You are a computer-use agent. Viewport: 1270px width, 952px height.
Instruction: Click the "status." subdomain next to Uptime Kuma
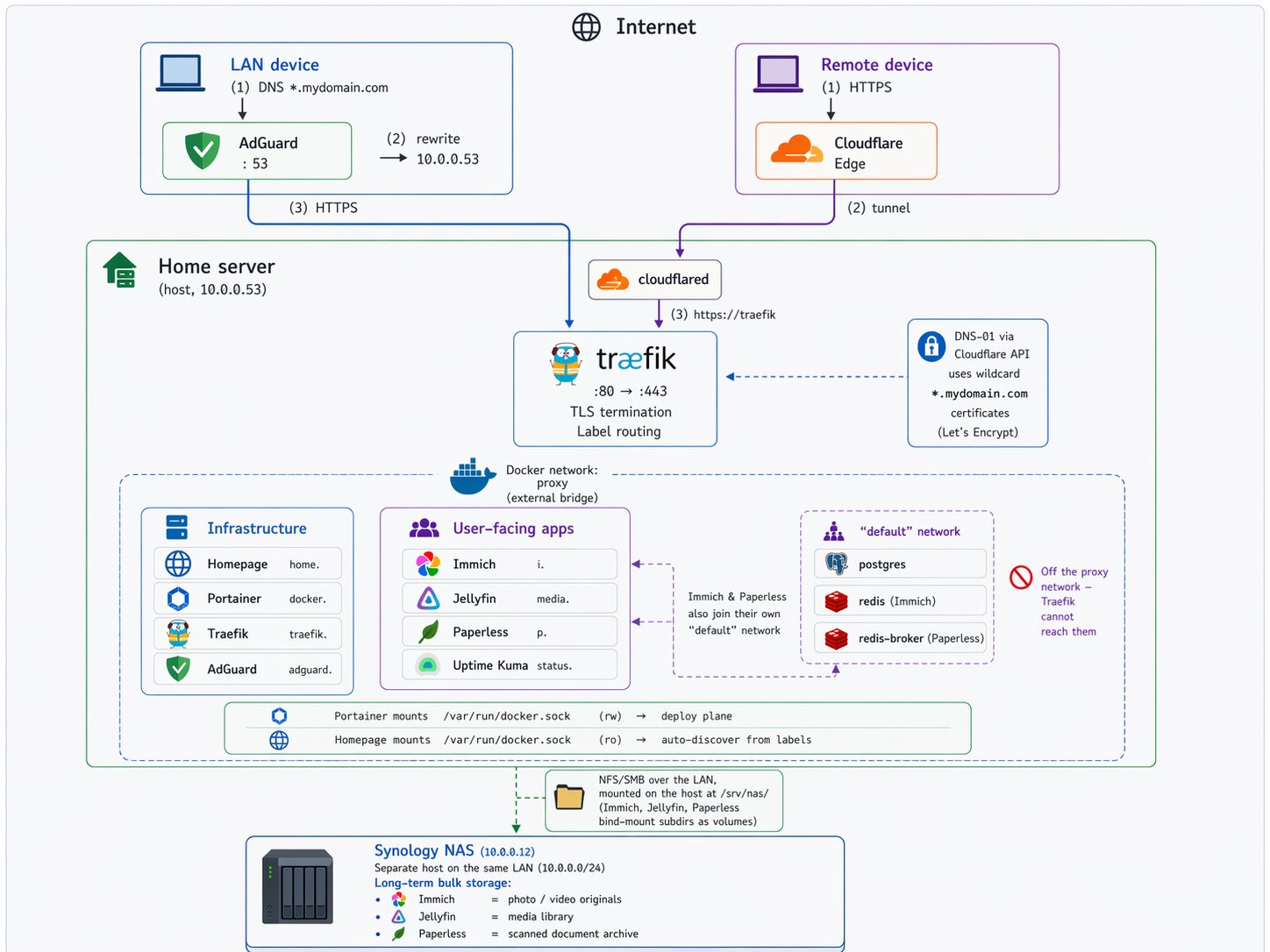tap(554, 665)
